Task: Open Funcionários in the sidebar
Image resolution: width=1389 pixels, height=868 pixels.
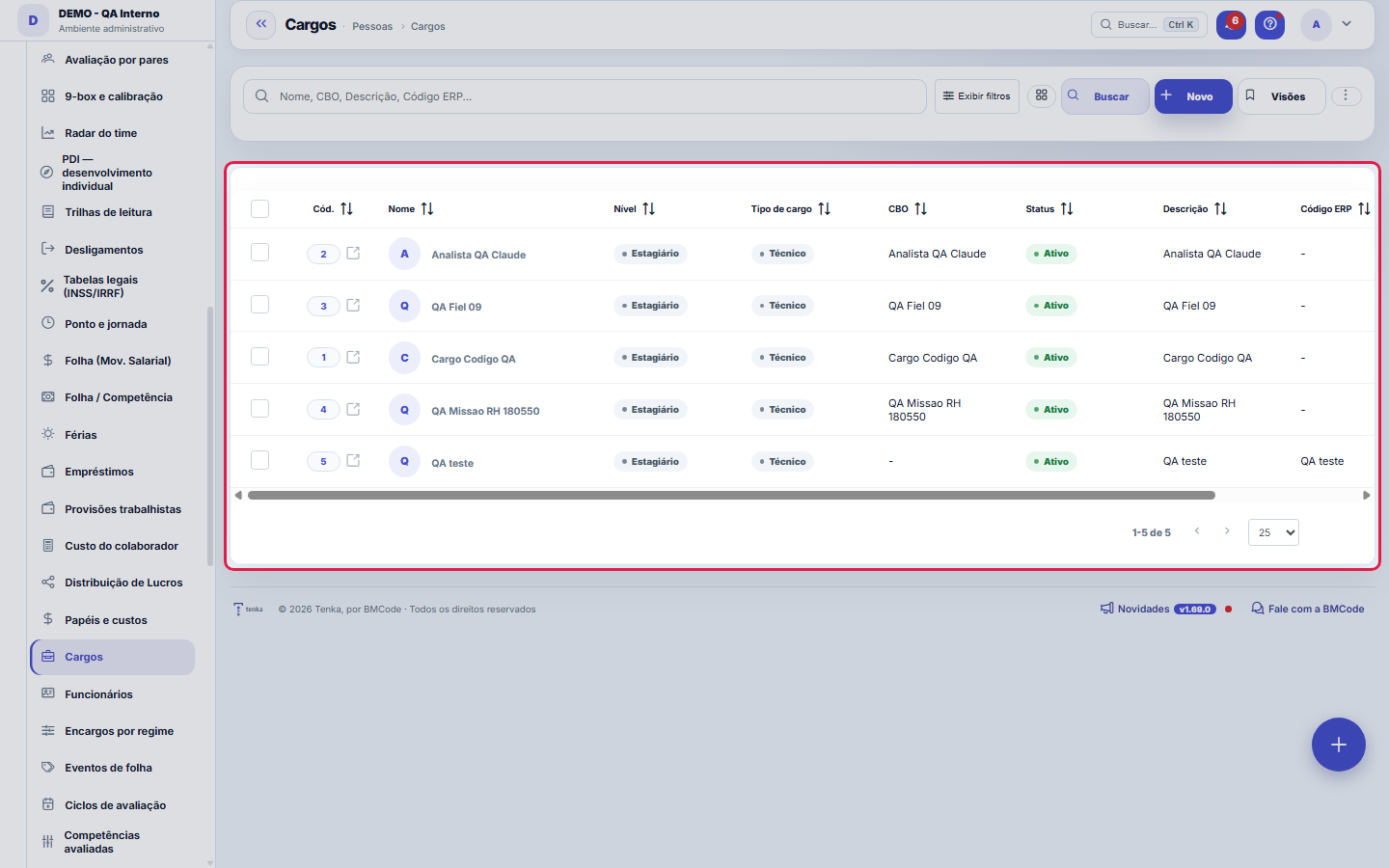Action: tap(112, 694)
